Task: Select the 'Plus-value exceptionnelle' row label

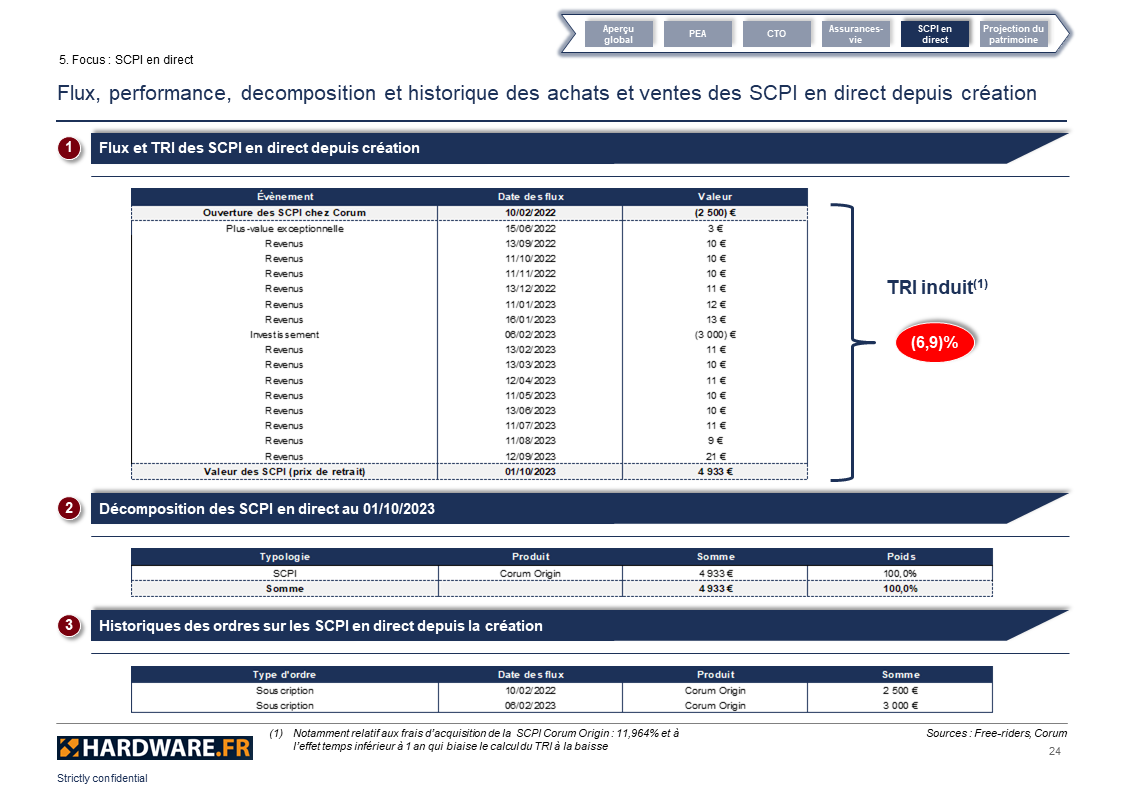Action: coord(284,228)
